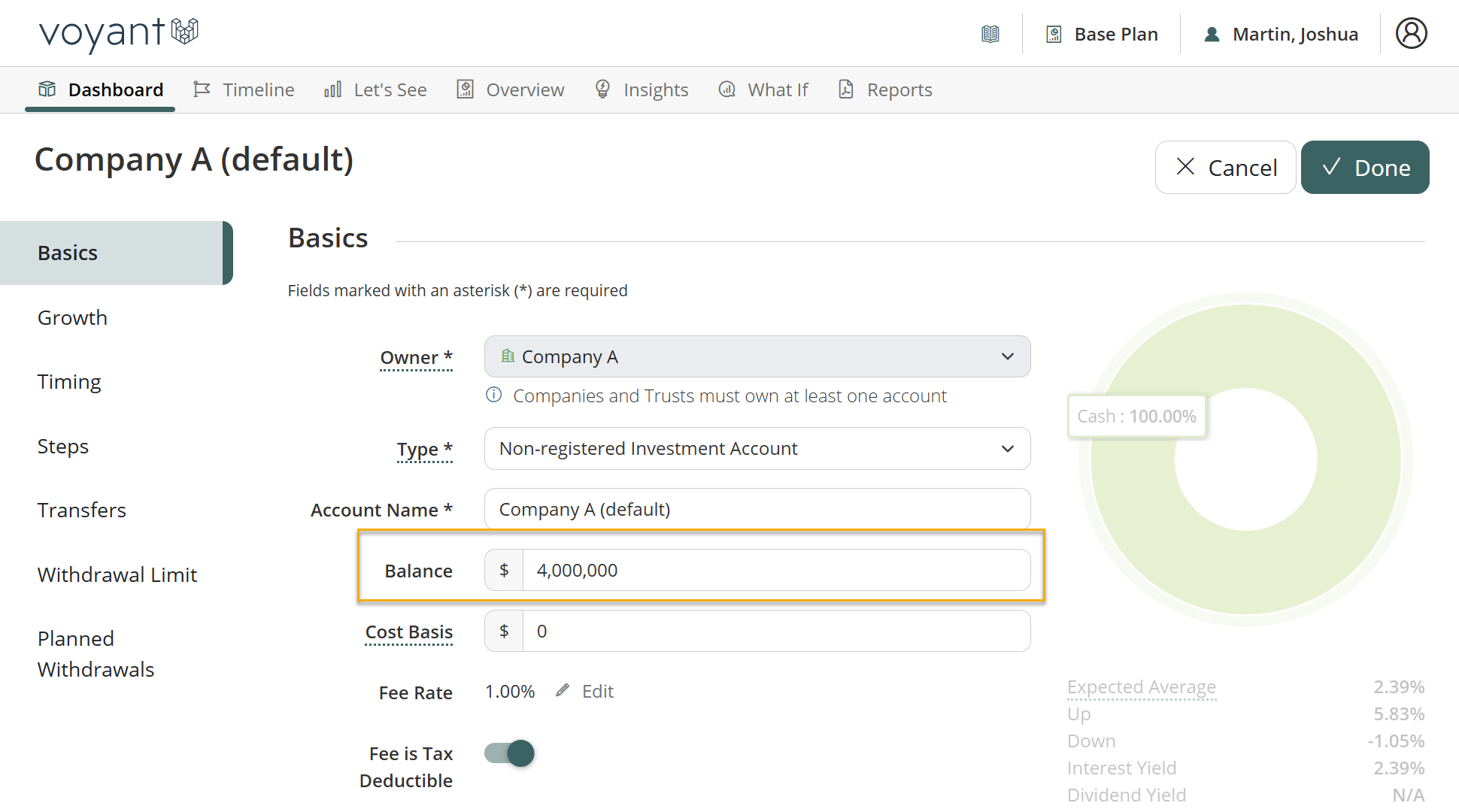Screen dimensions: 1459x812
Task: Click the person icon beside Martin, Joshua
Action: (x=1212, y=35)
